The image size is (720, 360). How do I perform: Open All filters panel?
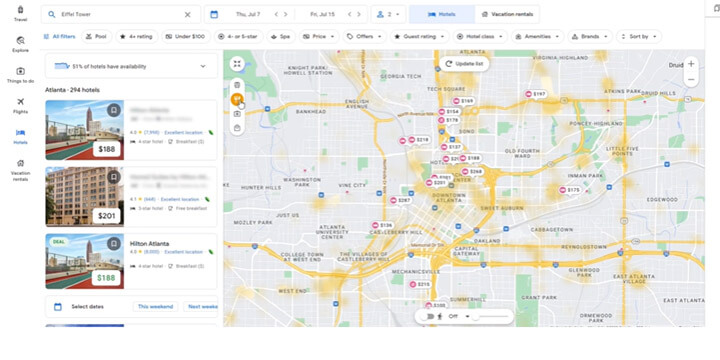(x=59, y=36)
